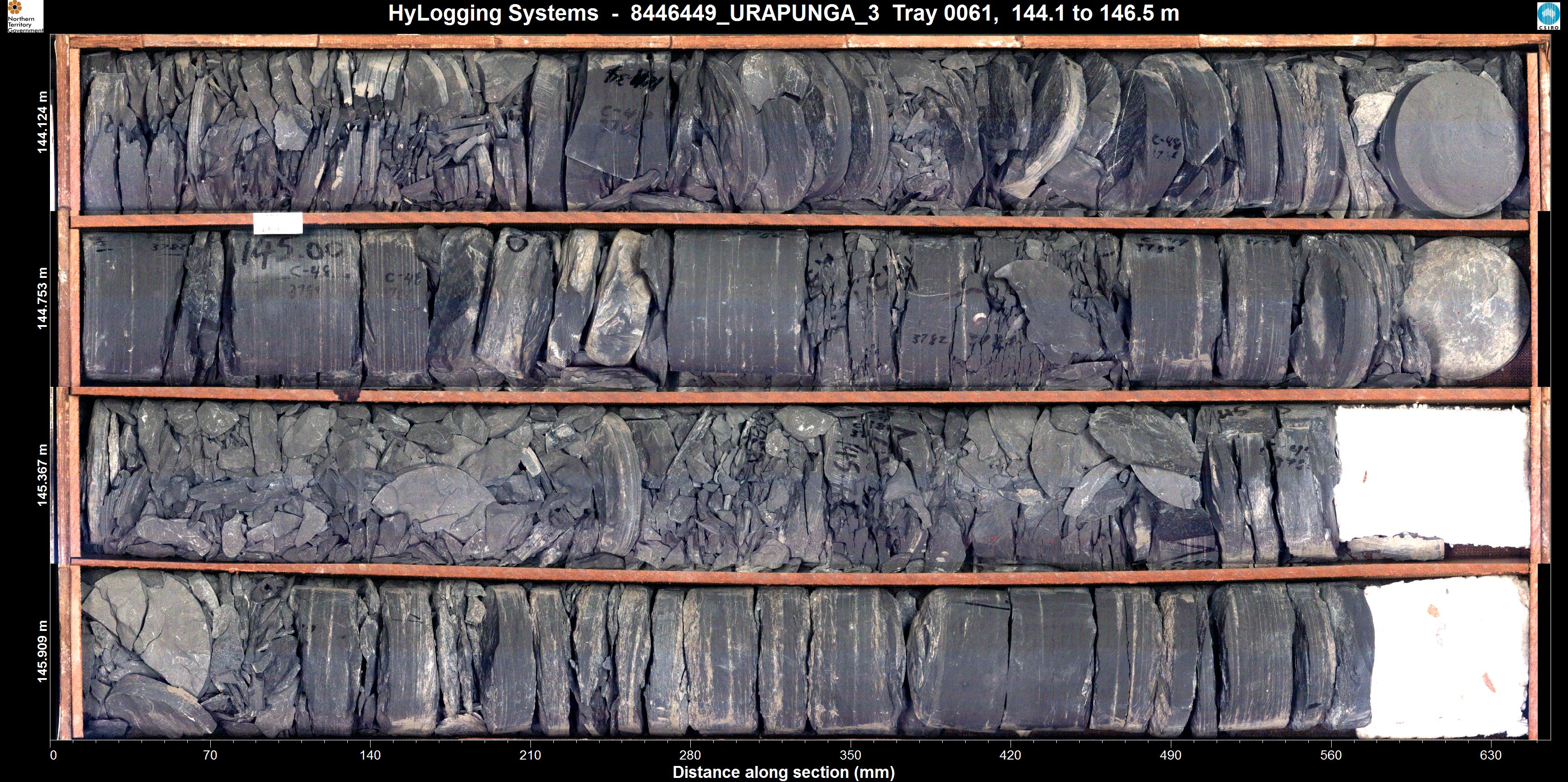
Task: Click the 210 mm axis tick label
Action: (x=530, y=755)
